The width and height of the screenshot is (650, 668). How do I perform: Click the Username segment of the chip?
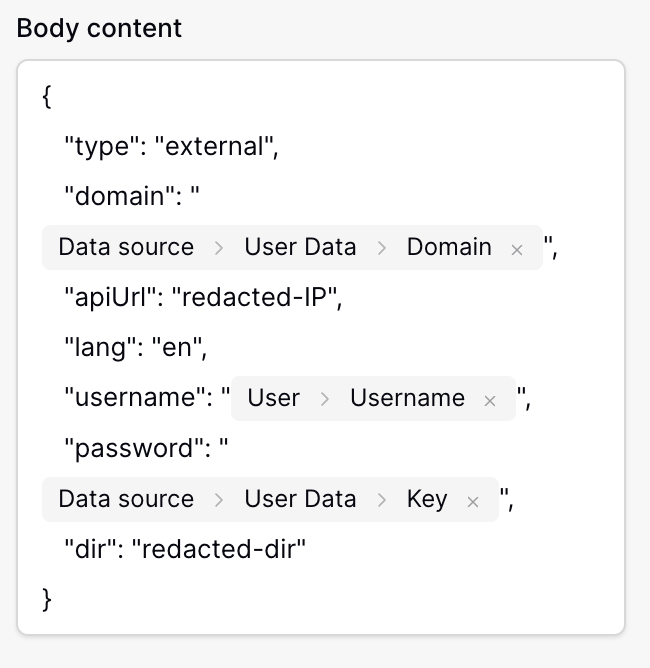(407, 398)
